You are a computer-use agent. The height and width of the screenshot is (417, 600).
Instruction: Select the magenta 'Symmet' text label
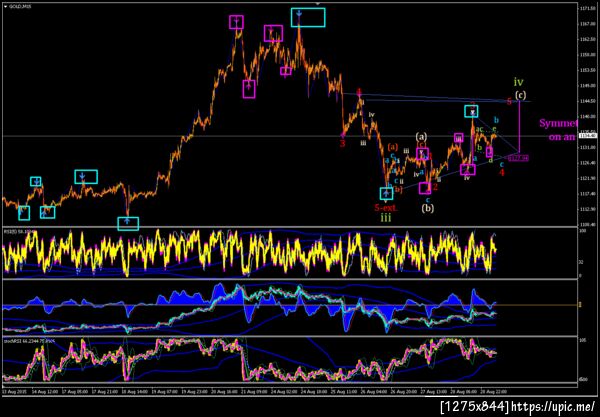[x=558, y=123]
